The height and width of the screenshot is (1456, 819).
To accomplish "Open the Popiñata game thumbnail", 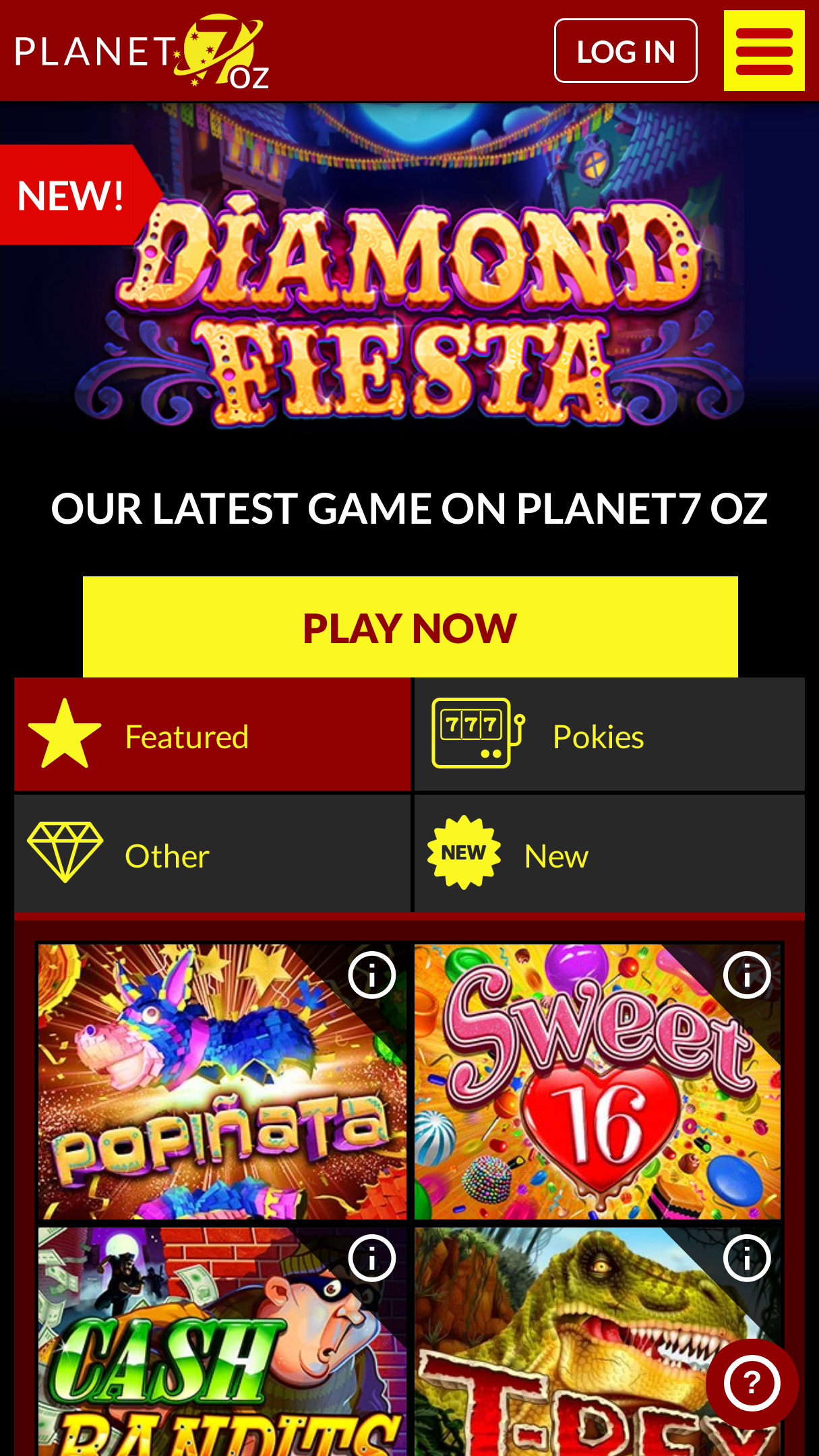I will tap(222, 1082).
